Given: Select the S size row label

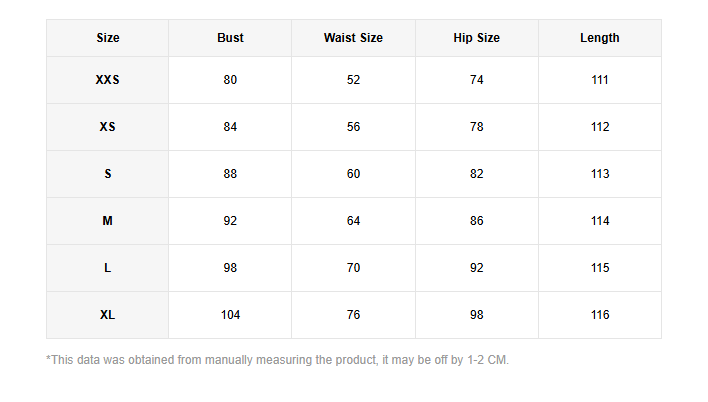Looking at the screenshot, I should [108, 174].
